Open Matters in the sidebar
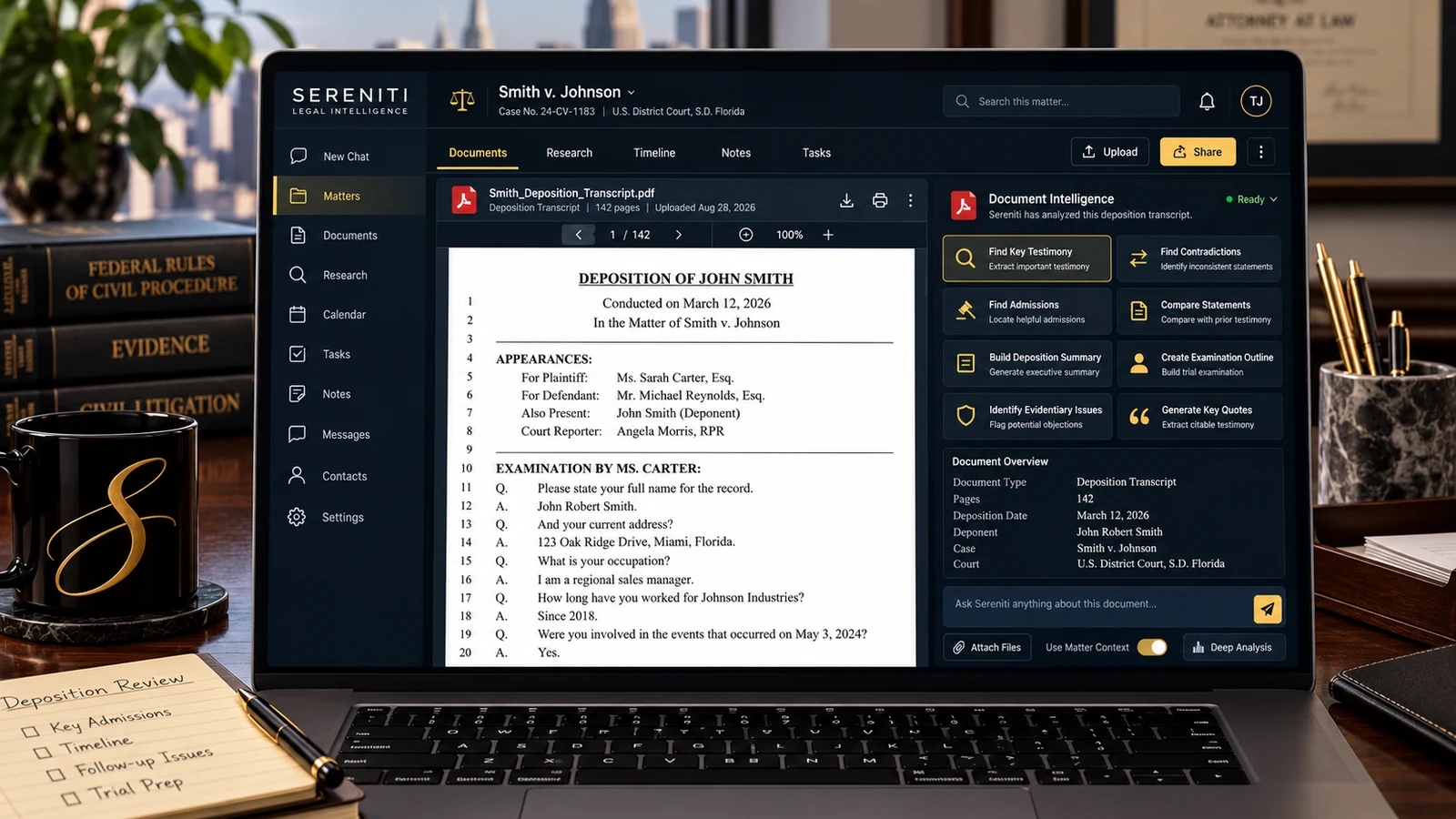This screenshot has width=1456, height=819. click(x=349, y=196)
